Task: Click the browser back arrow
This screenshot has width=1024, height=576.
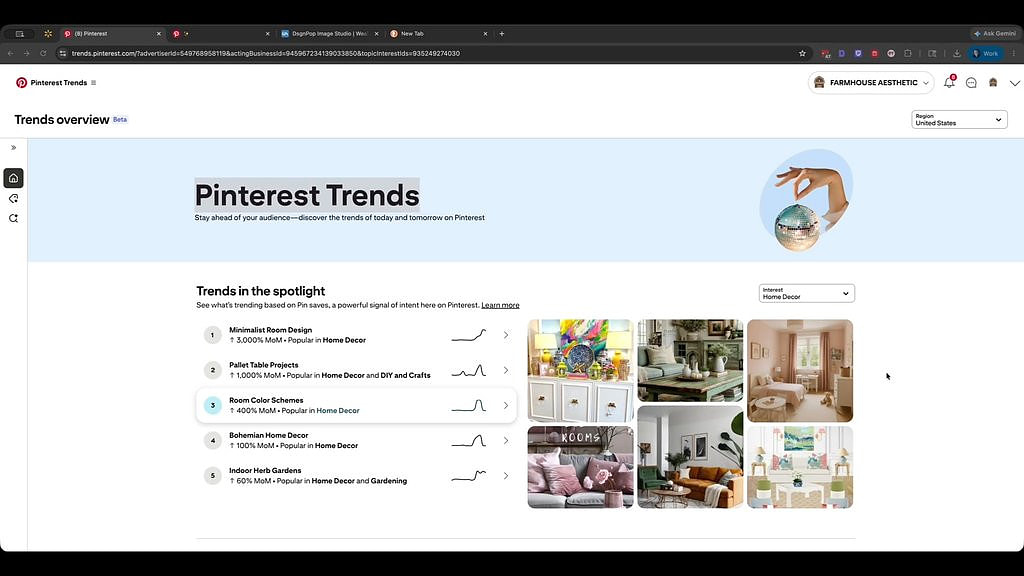Action: (x=10, y=54)
